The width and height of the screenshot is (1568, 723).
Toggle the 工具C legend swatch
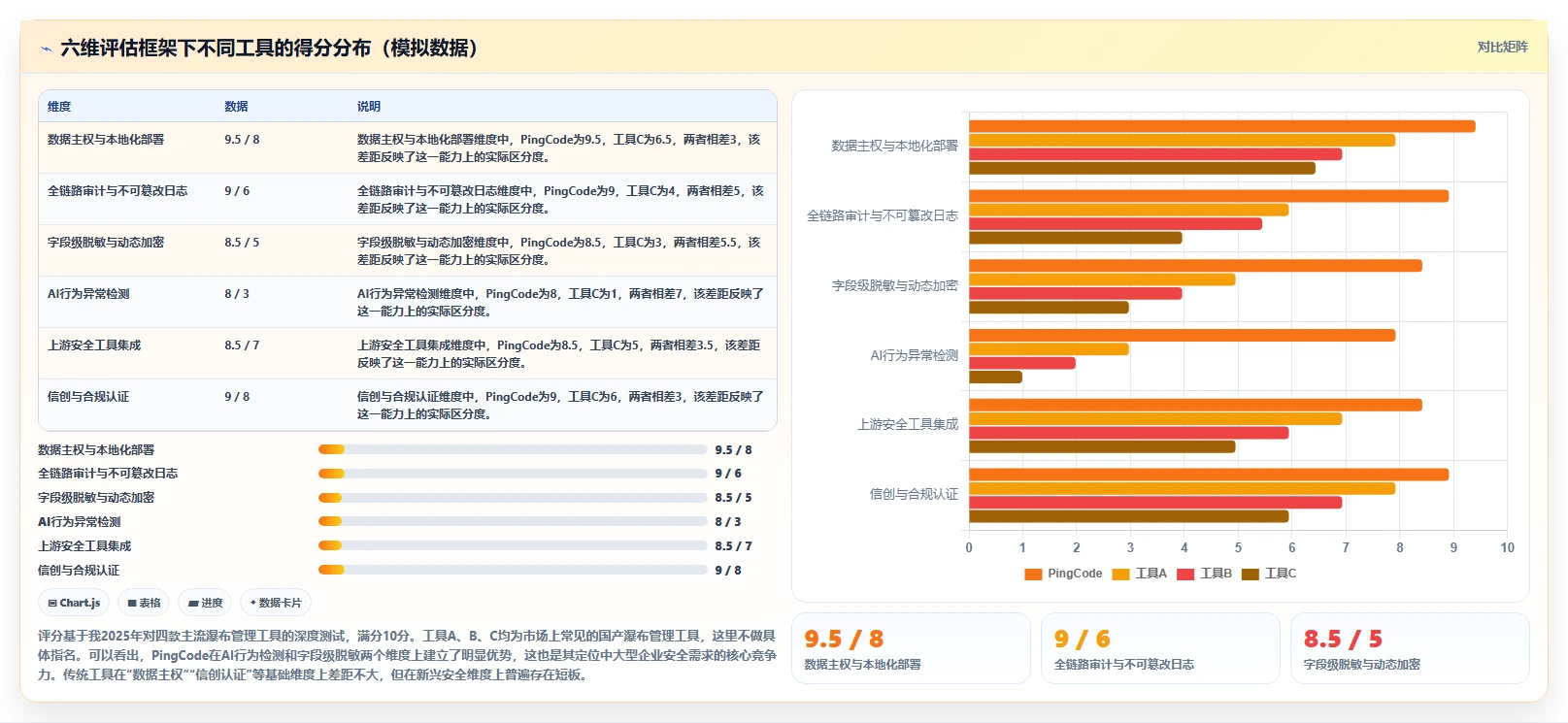click(1250, 574)
